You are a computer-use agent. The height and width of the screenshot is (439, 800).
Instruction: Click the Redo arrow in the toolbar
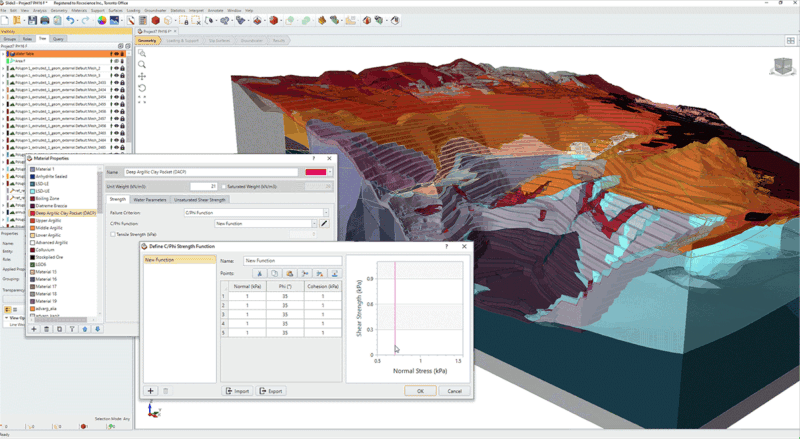(x=85, y=20)
